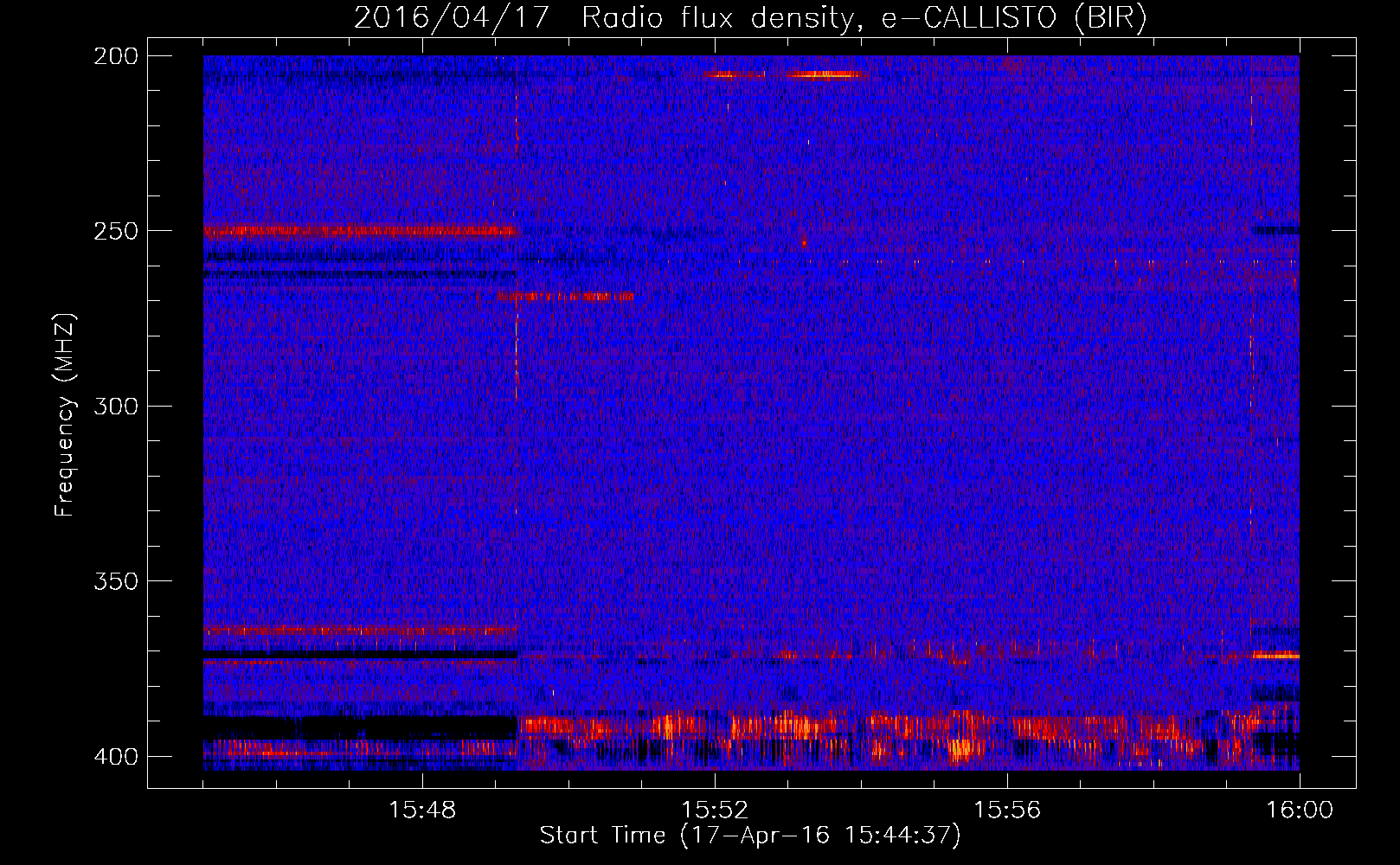1400x865 pixels.
Task: Click the bright orange streak near 205 MHz
Action: (x=824, y=74)
